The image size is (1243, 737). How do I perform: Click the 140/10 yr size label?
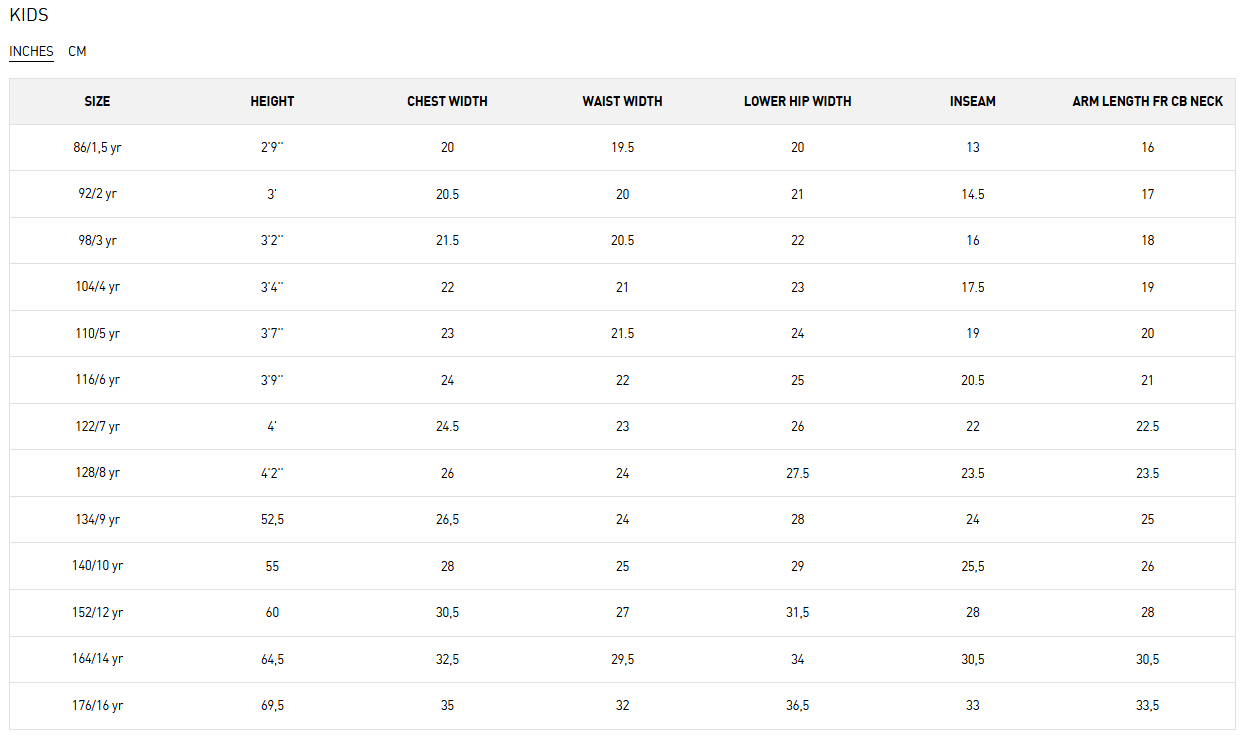(97, 566)
